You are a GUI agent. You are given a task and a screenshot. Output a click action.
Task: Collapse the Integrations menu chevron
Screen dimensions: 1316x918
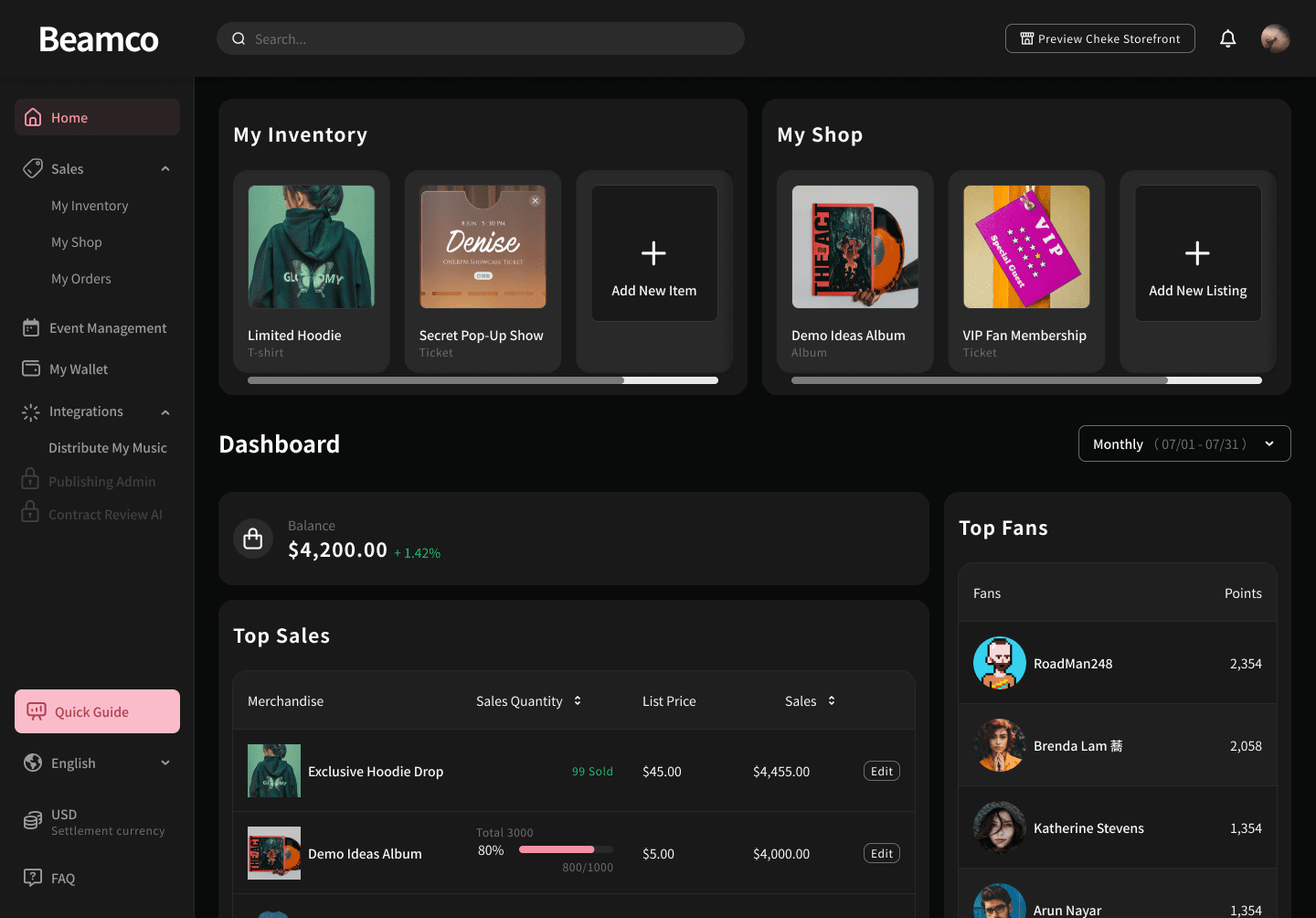coord(165,412)
